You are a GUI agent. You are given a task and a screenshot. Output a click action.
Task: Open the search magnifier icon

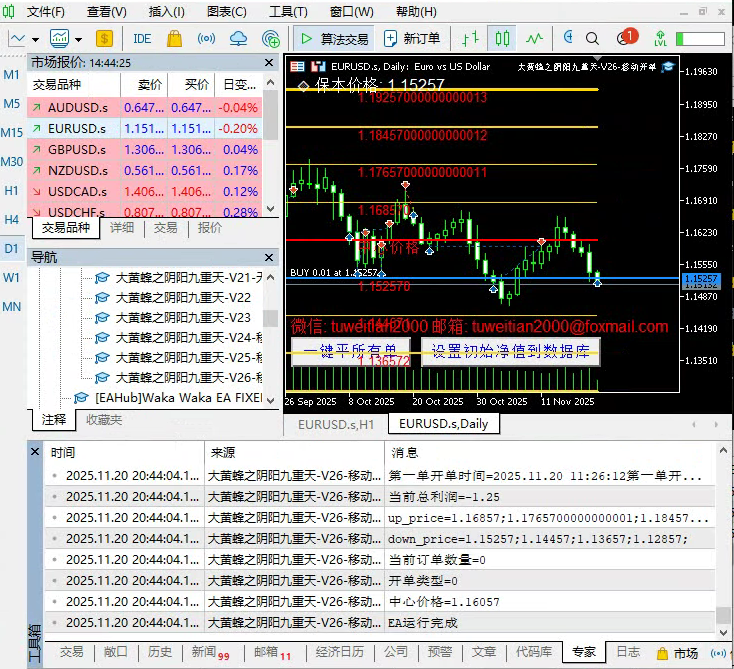(592, 39)
